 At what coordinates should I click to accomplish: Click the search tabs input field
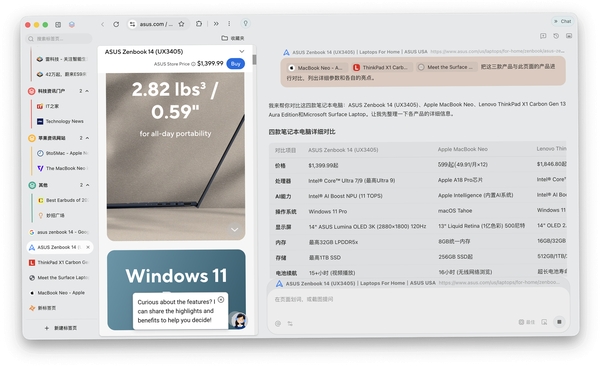point(59,39)
